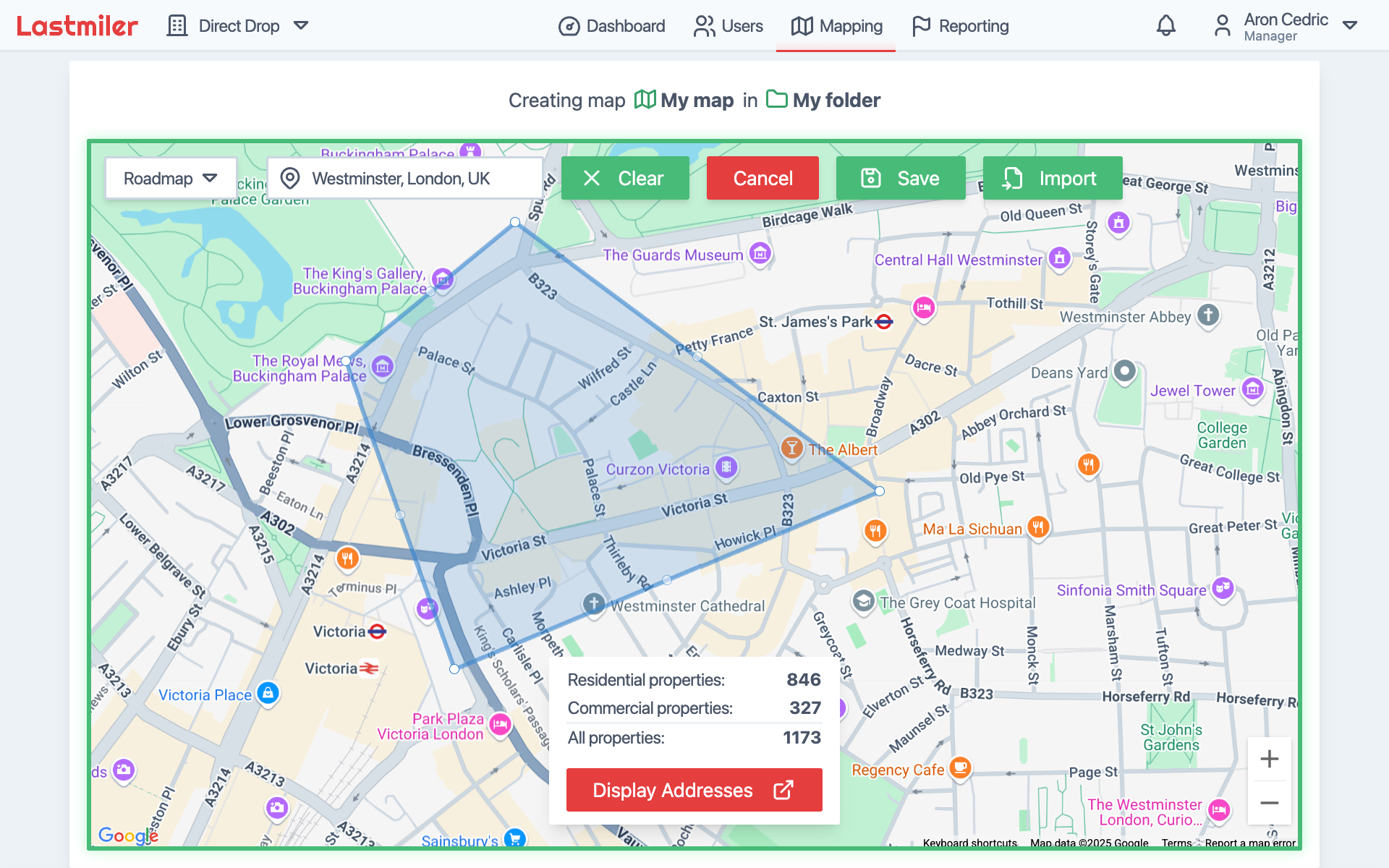Click Report a map error link
Image resolution: width=1389 pixels, height=868 pixels.
(x=1250, y=843)
